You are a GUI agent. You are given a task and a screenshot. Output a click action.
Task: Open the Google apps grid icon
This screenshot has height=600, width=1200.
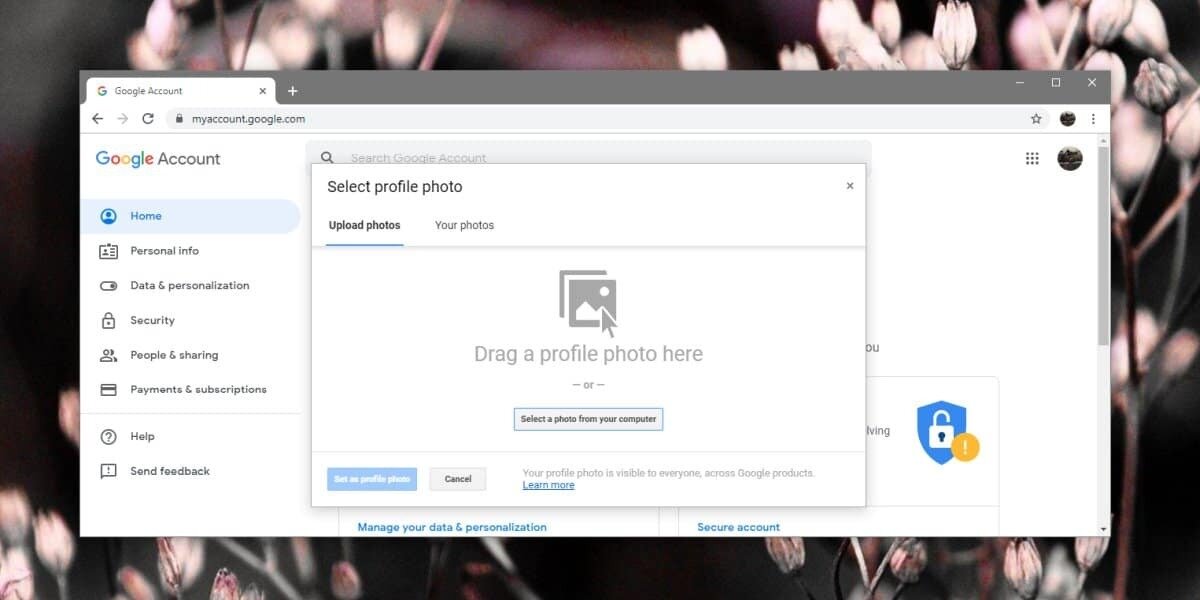1032,158
